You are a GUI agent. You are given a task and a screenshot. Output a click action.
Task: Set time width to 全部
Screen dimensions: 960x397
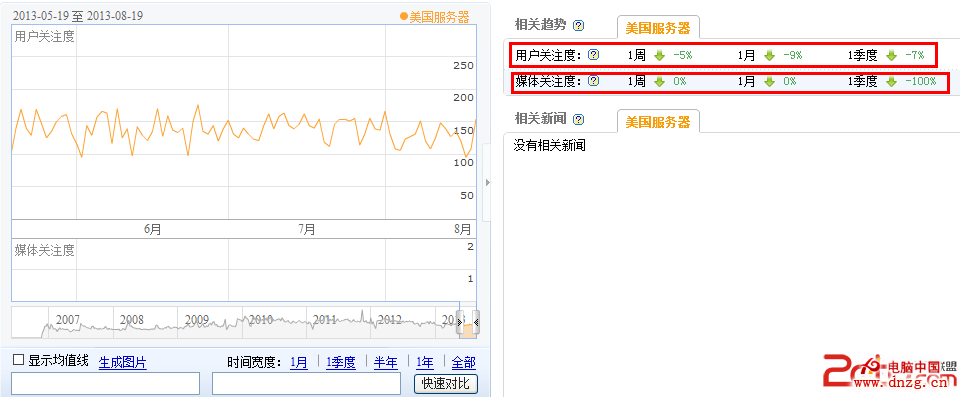(463, 363)
